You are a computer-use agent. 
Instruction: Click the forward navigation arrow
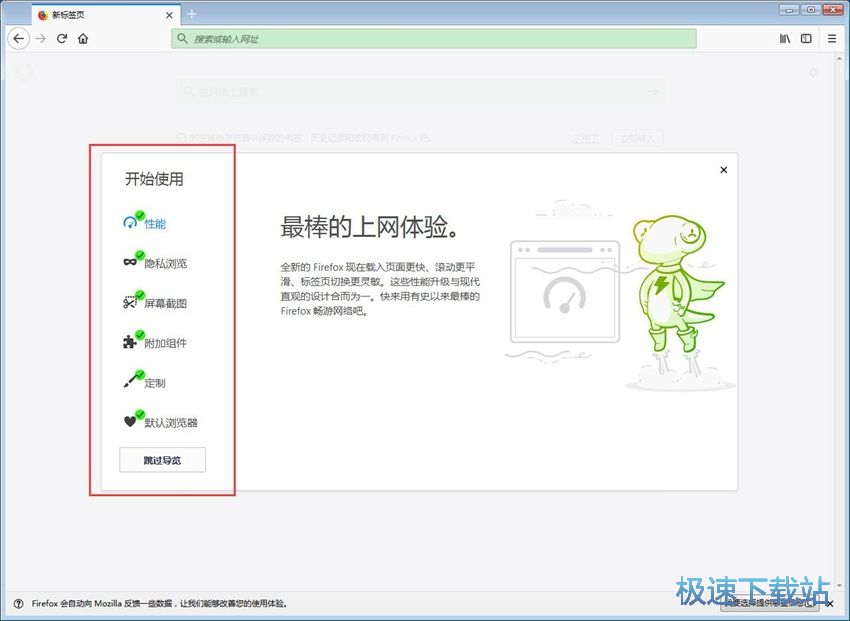pyautogui.click(x=41, y=38)
